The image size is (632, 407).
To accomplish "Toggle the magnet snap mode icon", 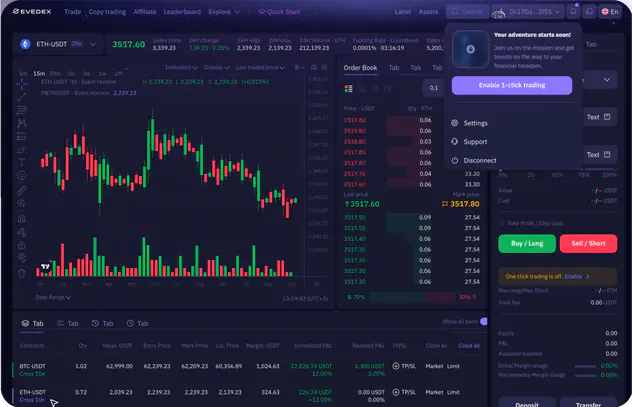I will pos(22,218).
